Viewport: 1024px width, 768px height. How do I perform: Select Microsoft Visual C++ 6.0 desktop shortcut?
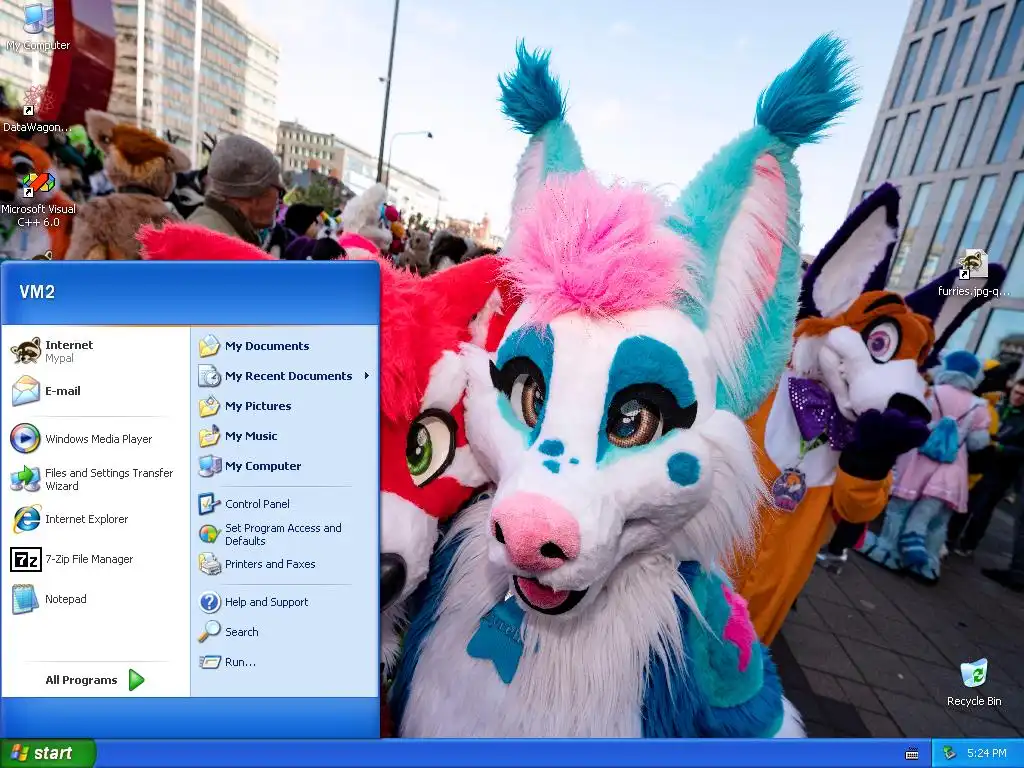coord(38,199)
